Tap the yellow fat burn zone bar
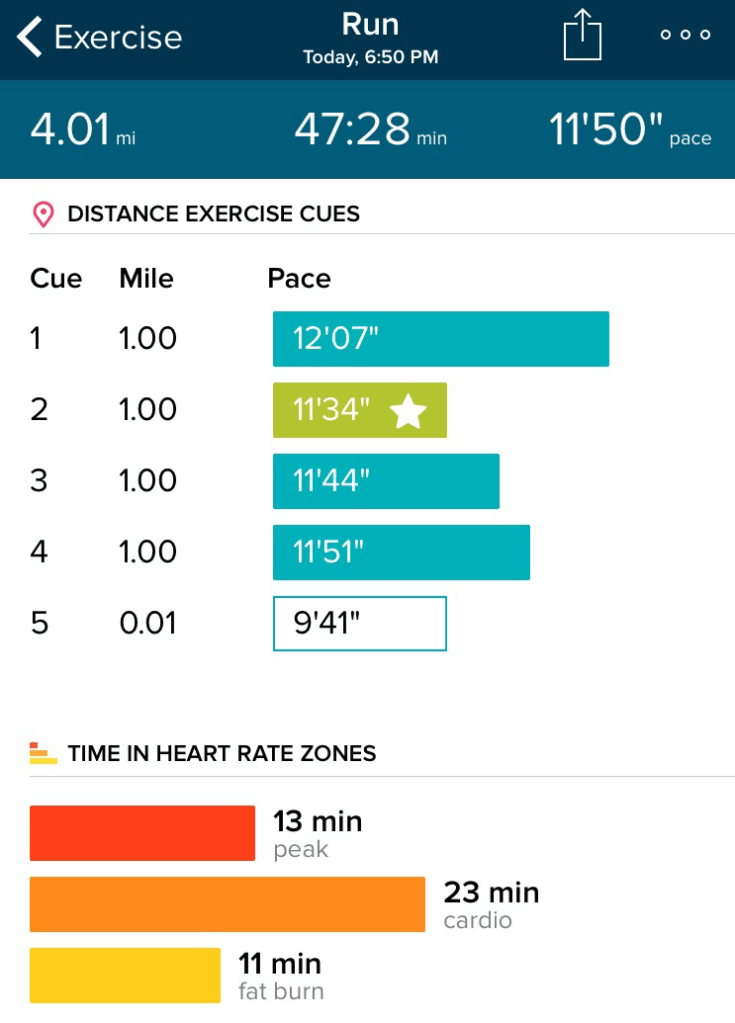Viewport: 735px width, 1023px height. [125, 975]
